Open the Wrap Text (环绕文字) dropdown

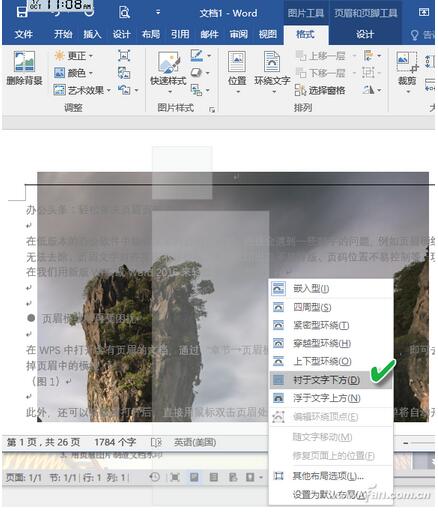pyautogui.click(x=272, y=72)
